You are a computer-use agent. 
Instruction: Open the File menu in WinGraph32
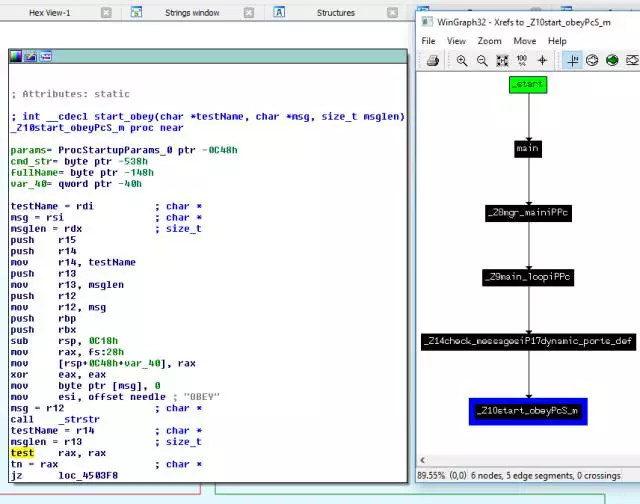[428, 41]
